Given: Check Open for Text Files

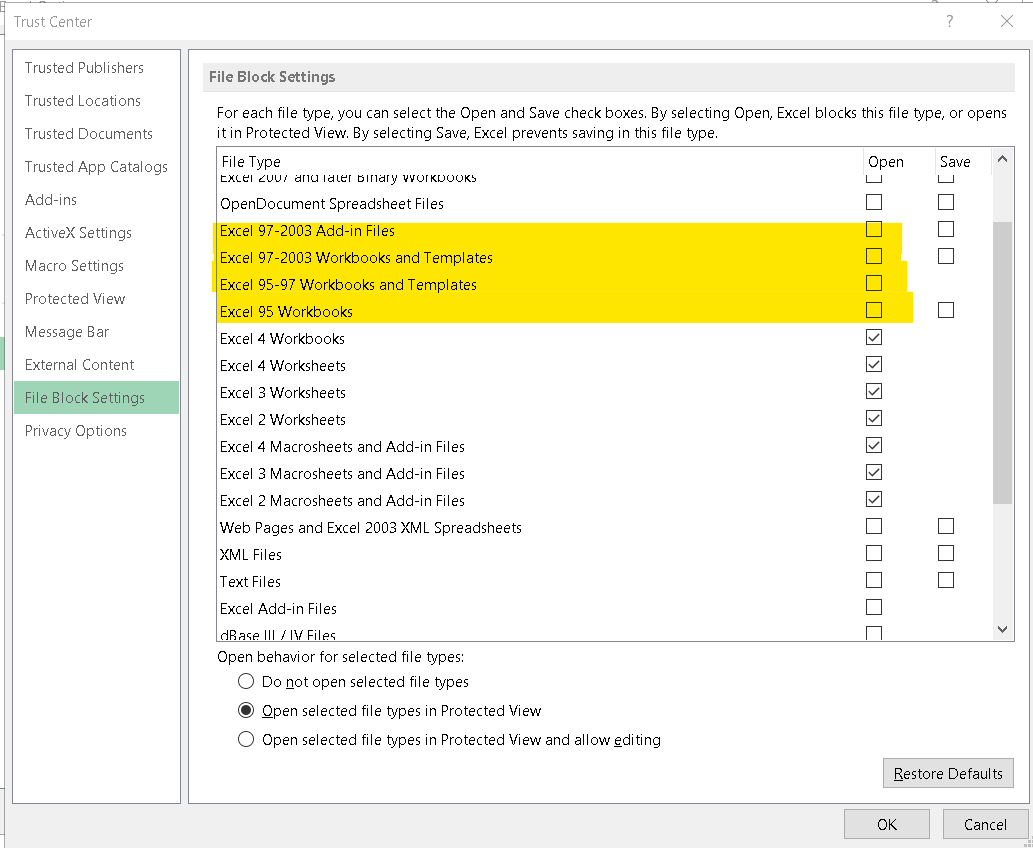Looking at the screenshot, I should coord(874,580).
